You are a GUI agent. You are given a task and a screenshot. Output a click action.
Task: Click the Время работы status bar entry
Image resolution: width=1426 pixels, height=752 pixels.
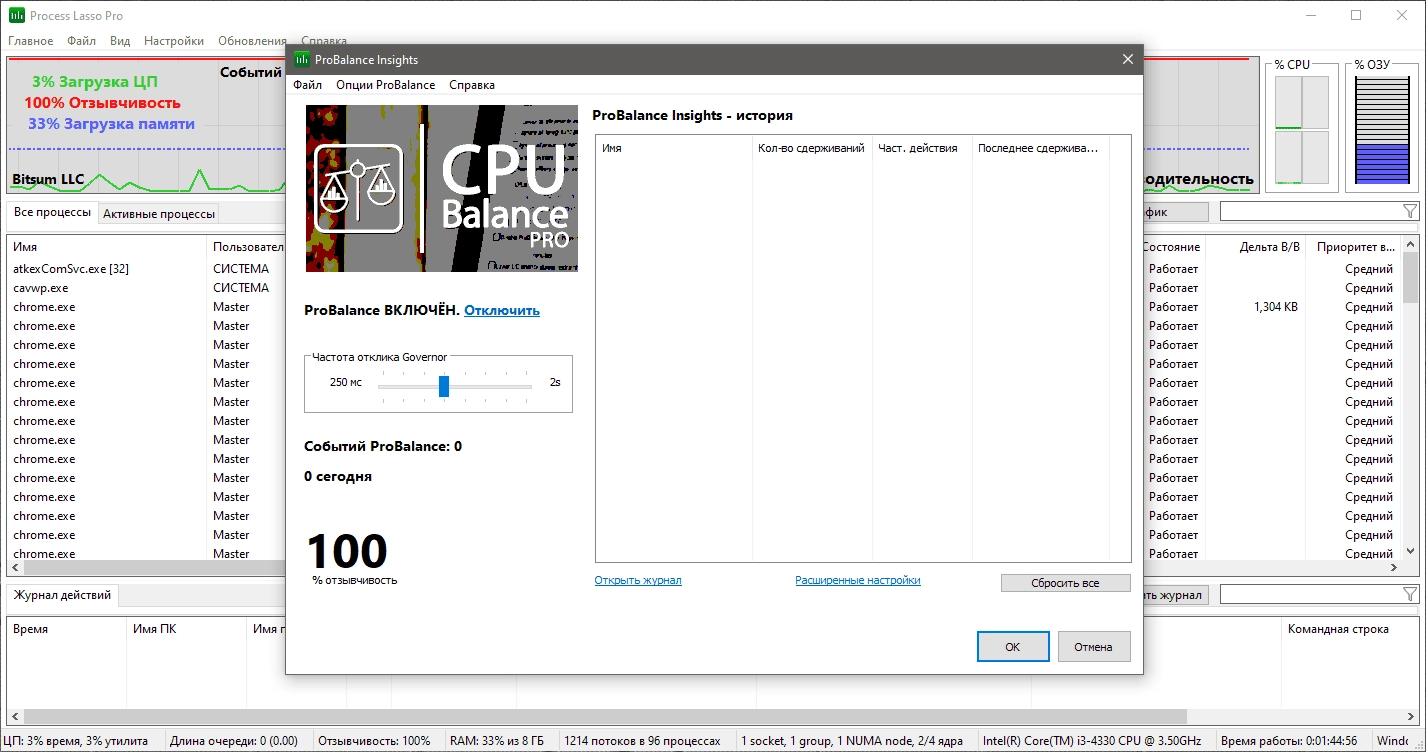point(1289,741)
